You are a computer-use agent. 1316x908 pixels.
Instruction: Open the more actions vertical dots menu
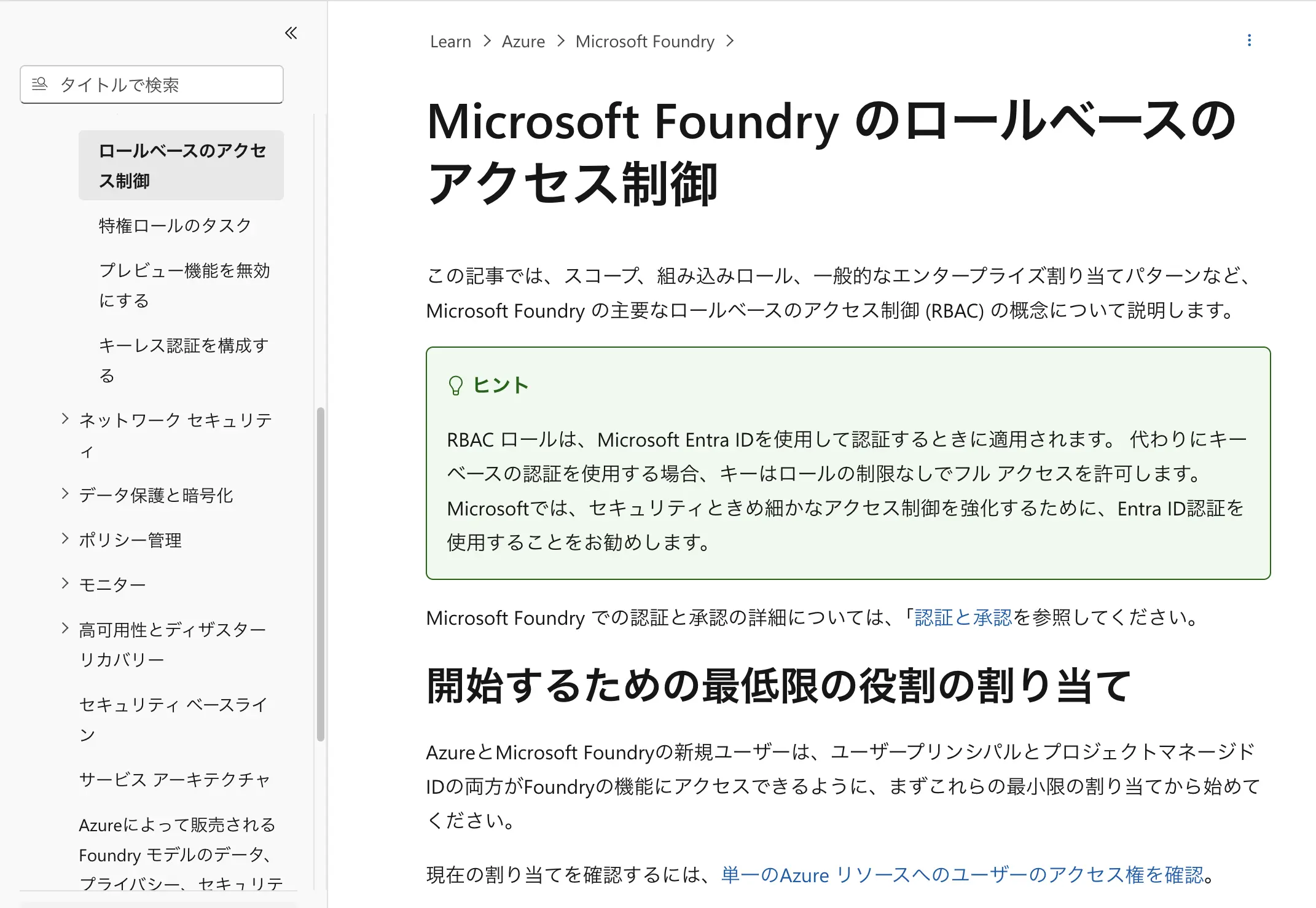point(1249,41)
